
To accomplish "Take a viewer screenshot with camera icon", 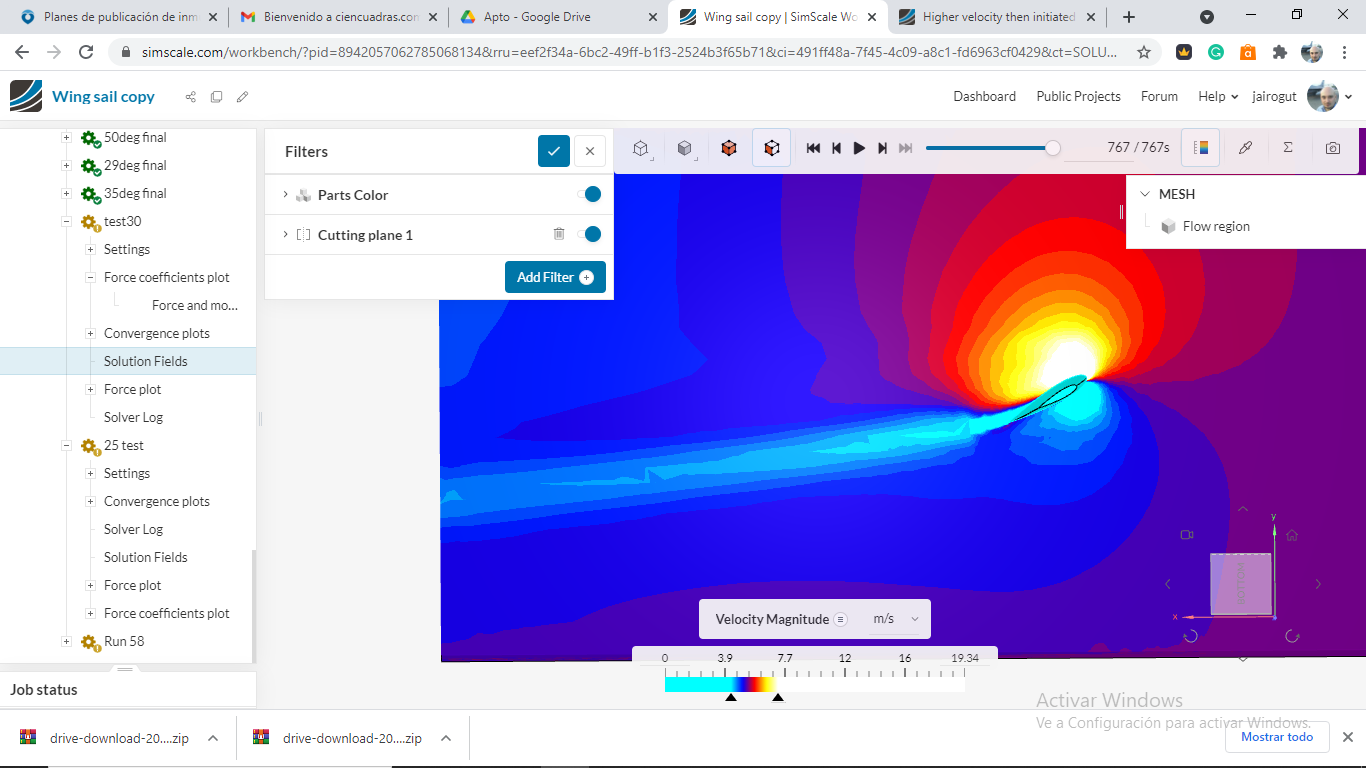I will (1333, 148).
